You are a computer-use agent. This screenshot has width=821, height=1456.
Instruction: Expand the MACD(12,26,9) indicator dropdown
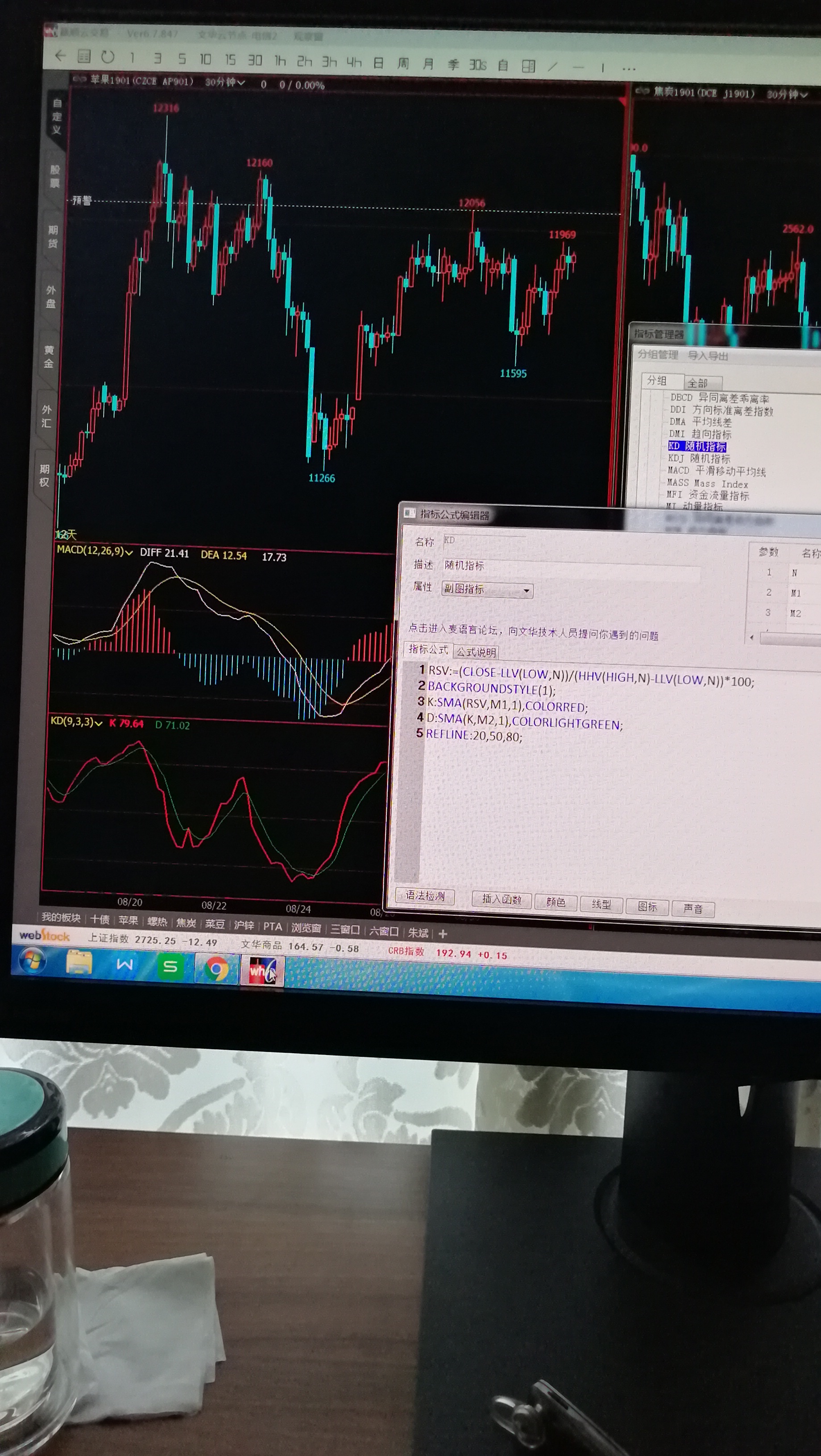pyautogui.click(x=95, y=551)
